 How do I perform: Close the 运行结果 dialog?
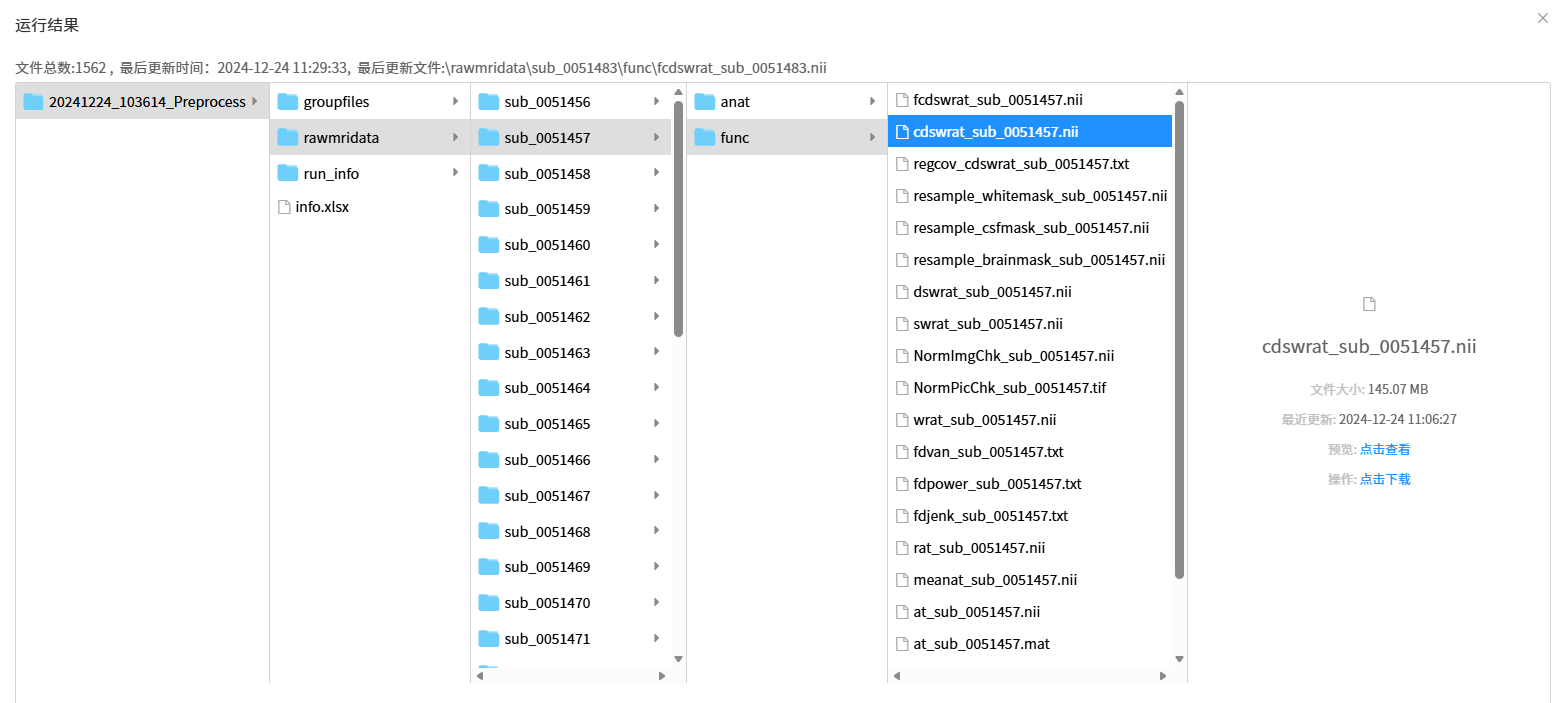(1542, 18)
